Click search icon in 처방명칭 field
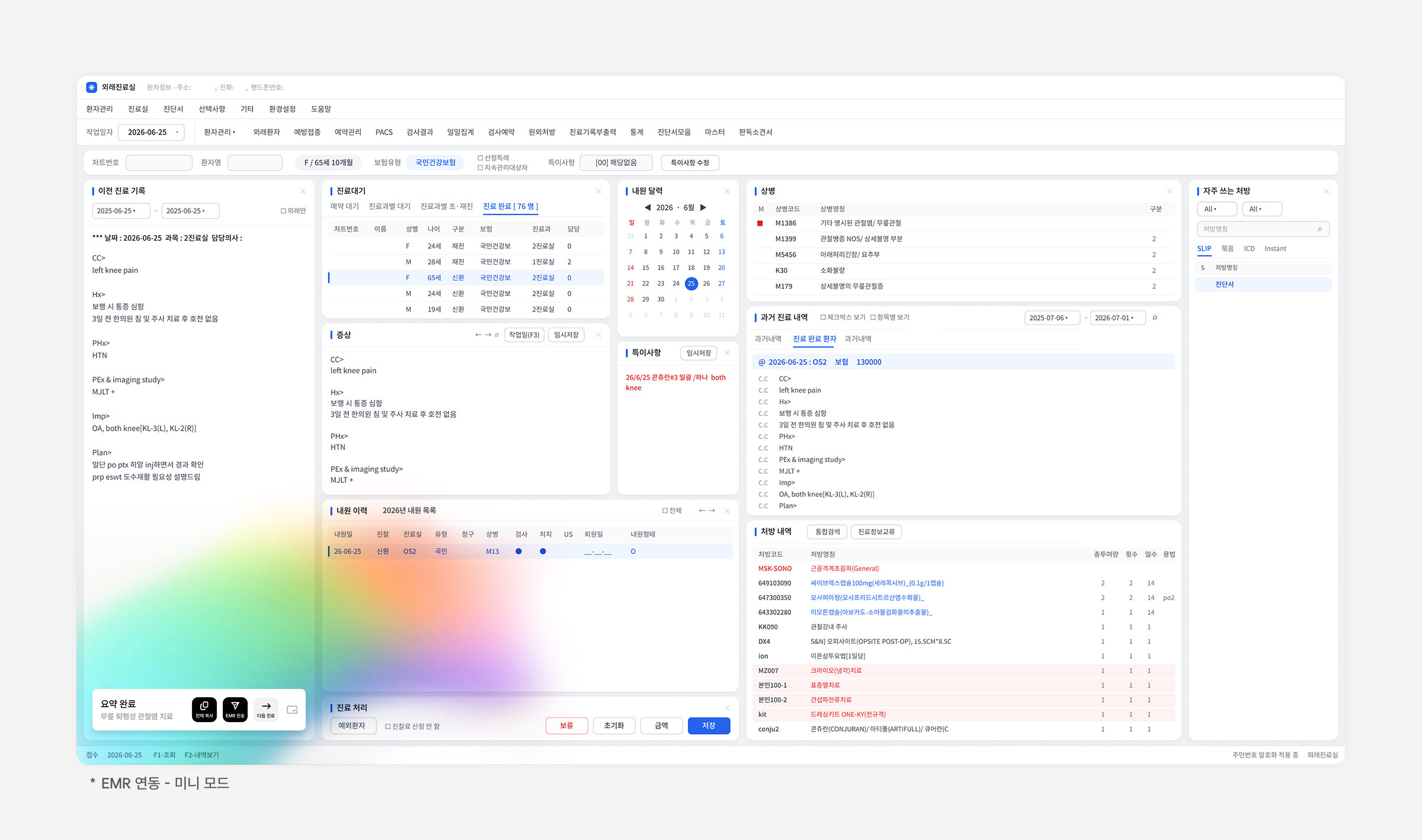Image resolution: width=1422 pixels, height=840 pixels. point(1319,229)
